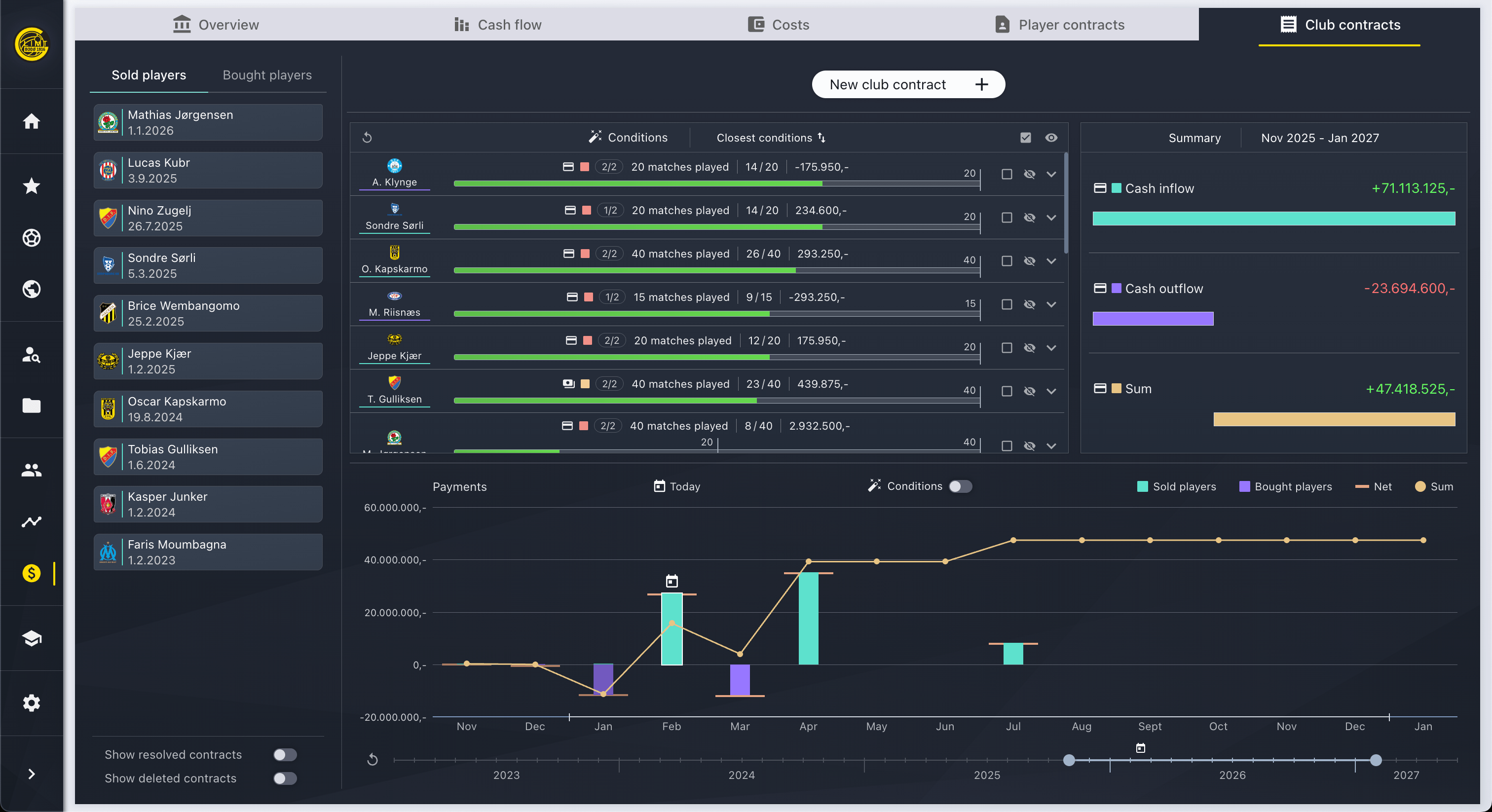
Task: Open the player search icon
Action: [x=31, y=355]
